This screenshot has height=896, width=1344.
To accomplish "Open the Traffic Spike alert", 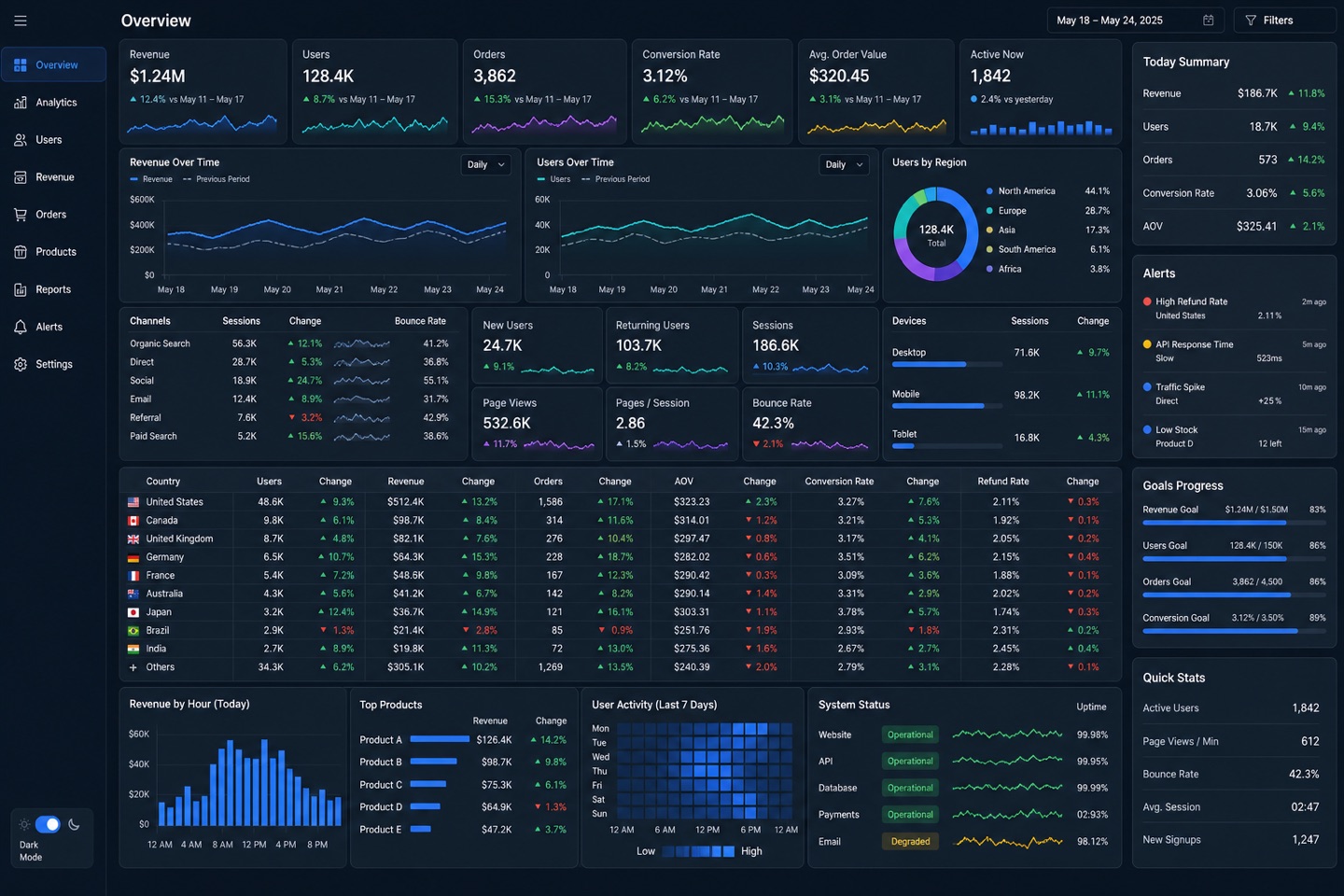I will [x=1234, y=394].
